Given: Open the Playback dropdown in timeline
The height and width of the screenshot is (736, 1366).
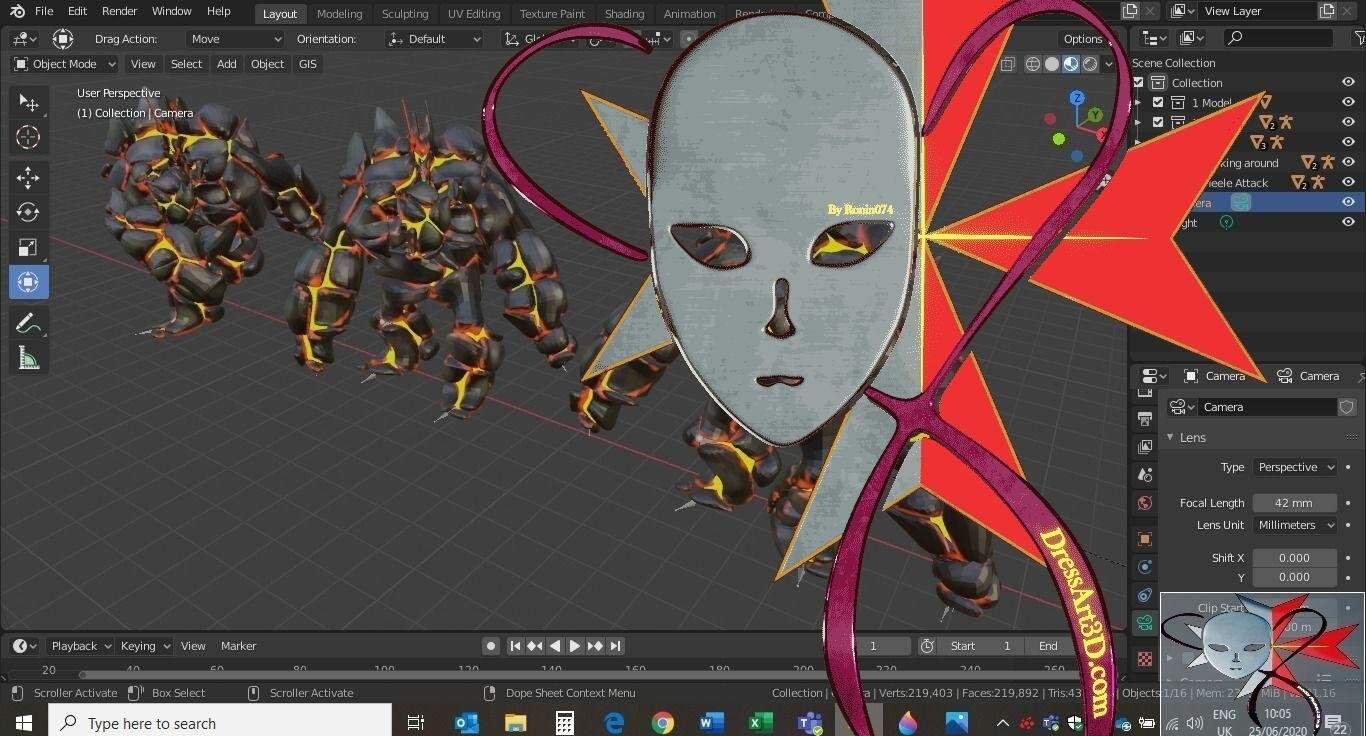Looking at the screenshot, I should point(79,646).
